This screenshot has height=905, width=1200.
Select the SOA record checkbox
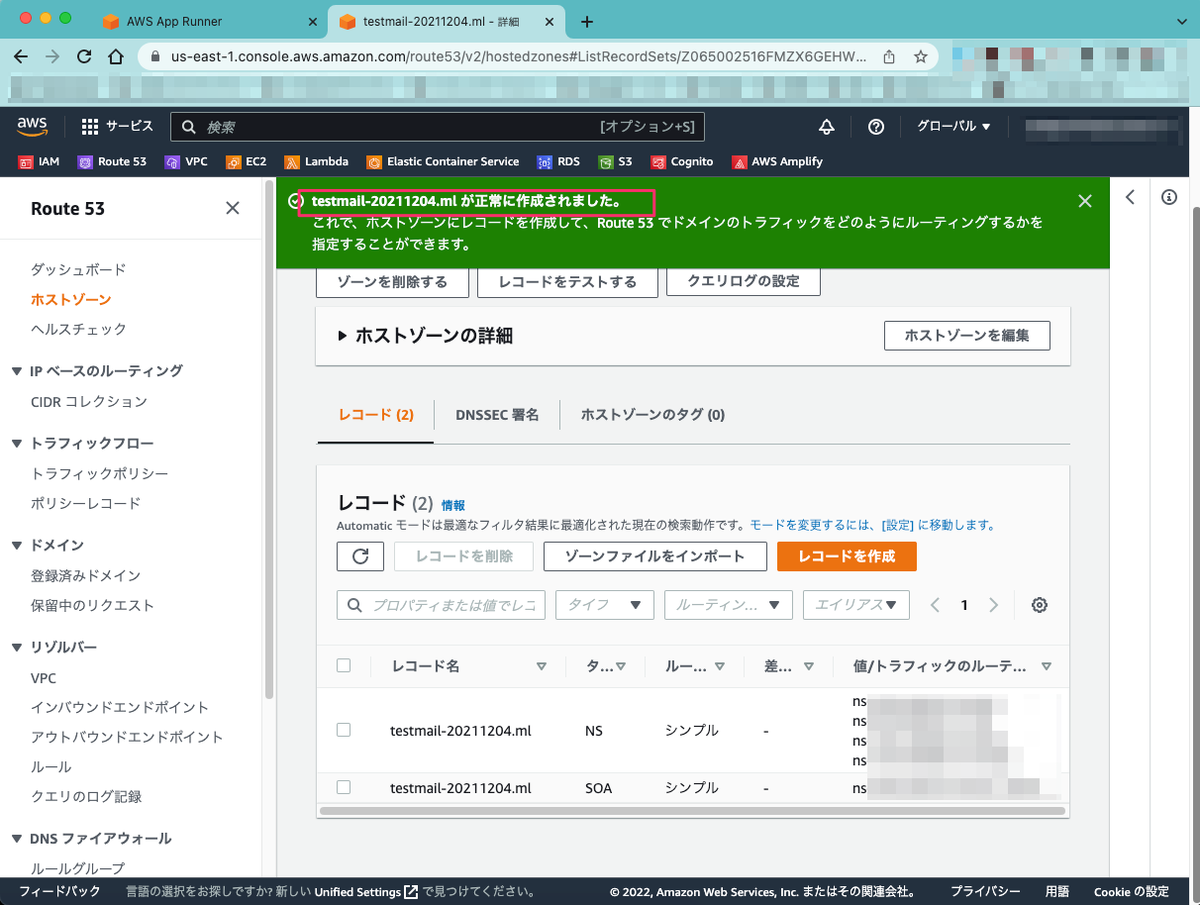click(x=344, y=787)
